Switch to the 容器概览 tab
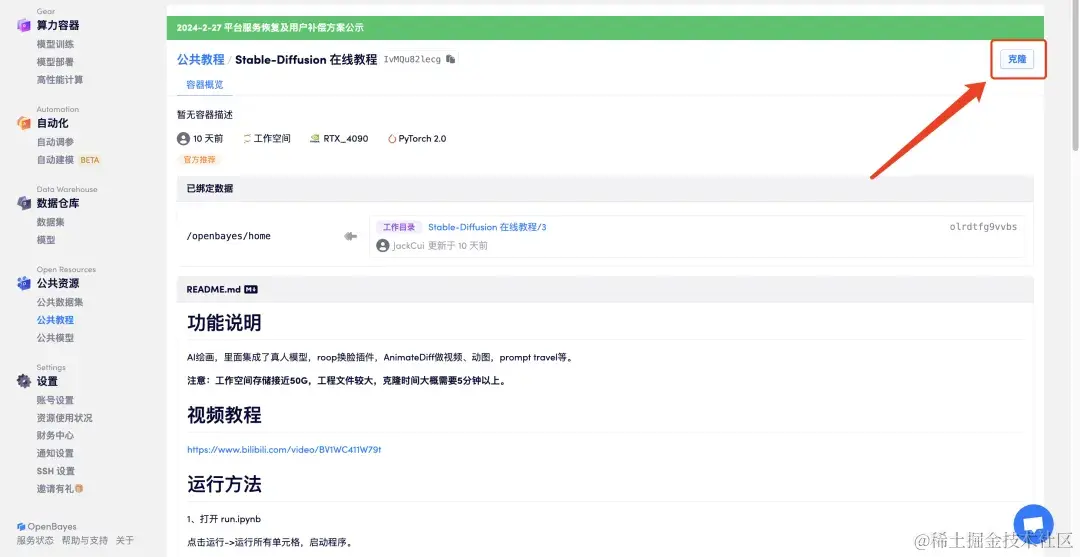This screenshot has width=1080, height=557. 205,85
